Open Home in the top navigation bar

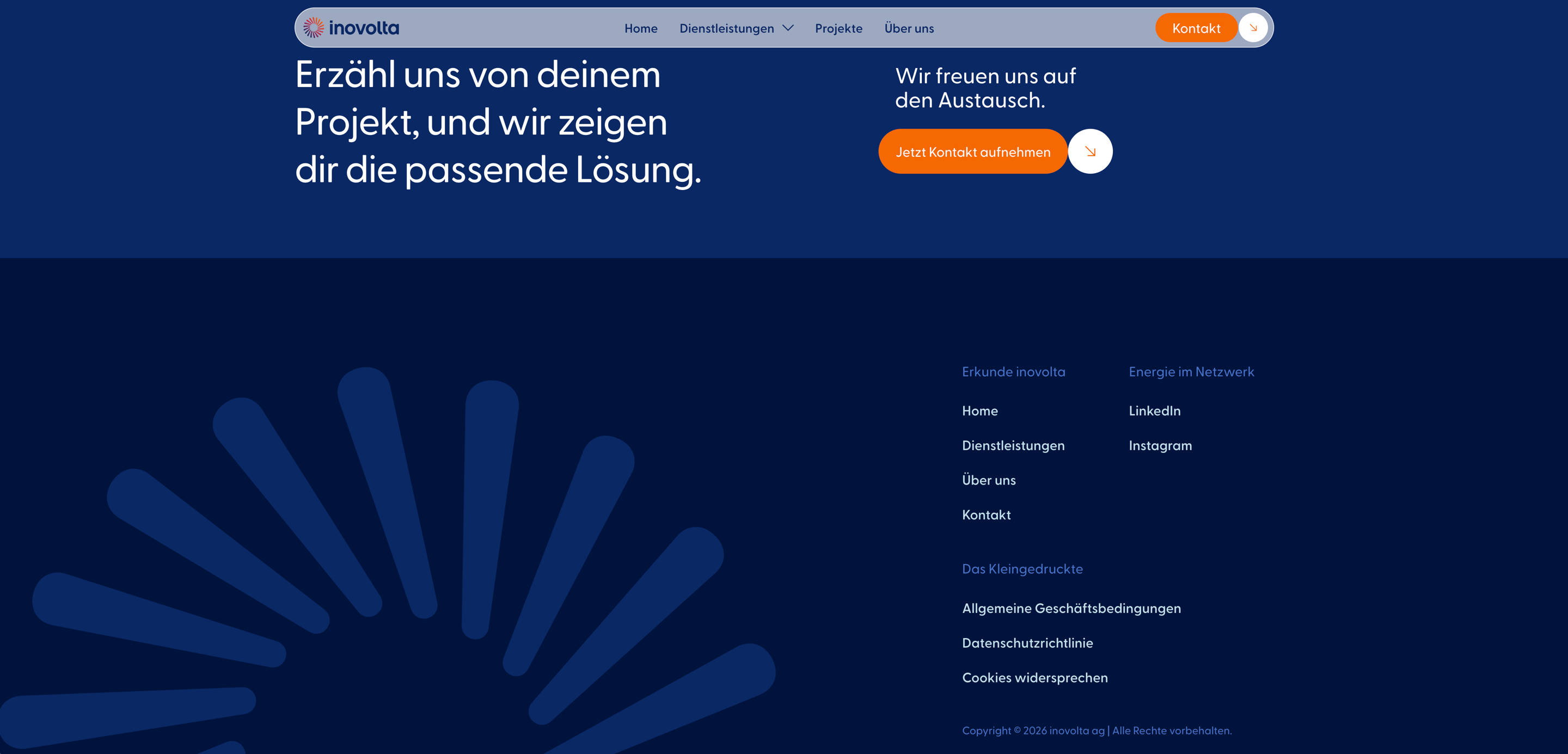tap(641, 28)
